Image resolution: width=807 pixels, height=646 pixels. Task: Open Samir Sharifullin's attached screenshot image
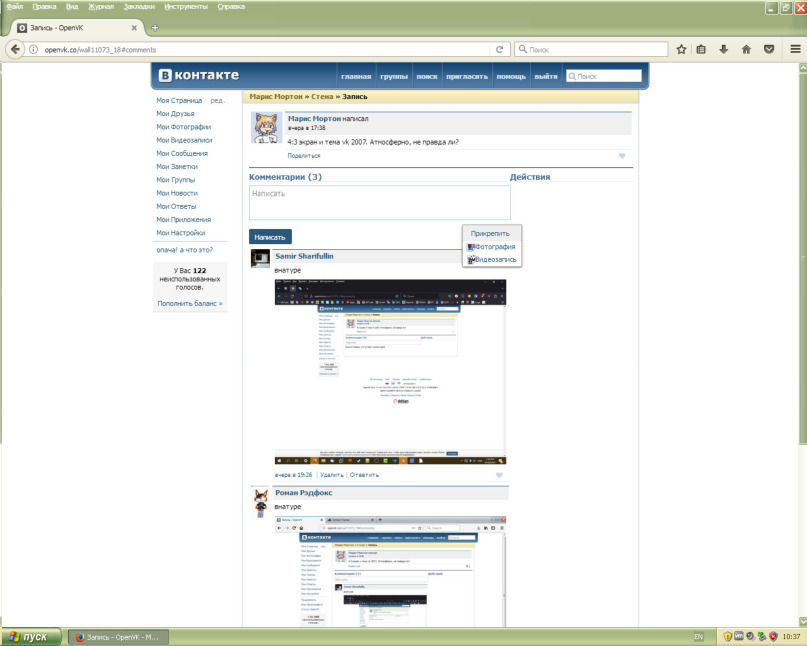coord(390,372)
